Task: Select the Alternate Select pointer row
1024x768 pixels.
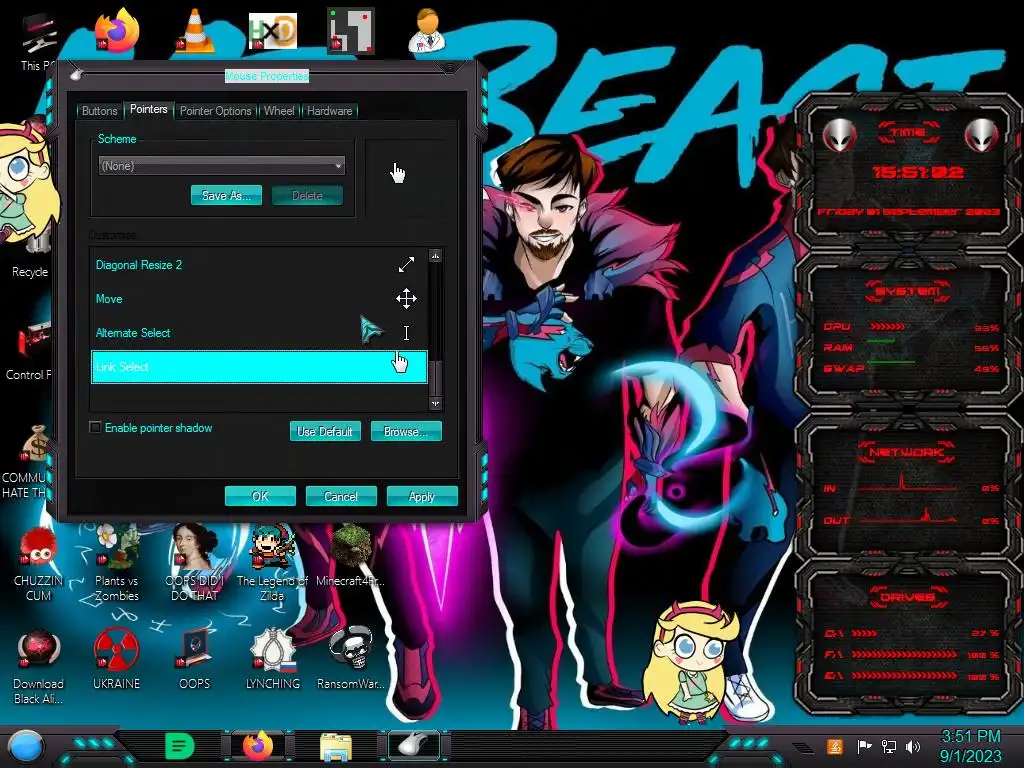Action: [259, 332]
